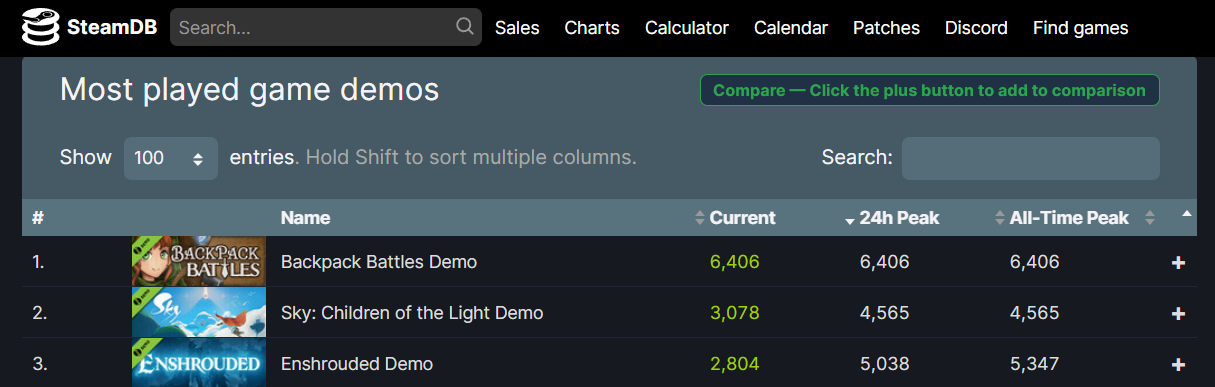Focus the table Search filter field
Image resolution: width=1215 pixels, height=387 pixels.
(1031, 158)
